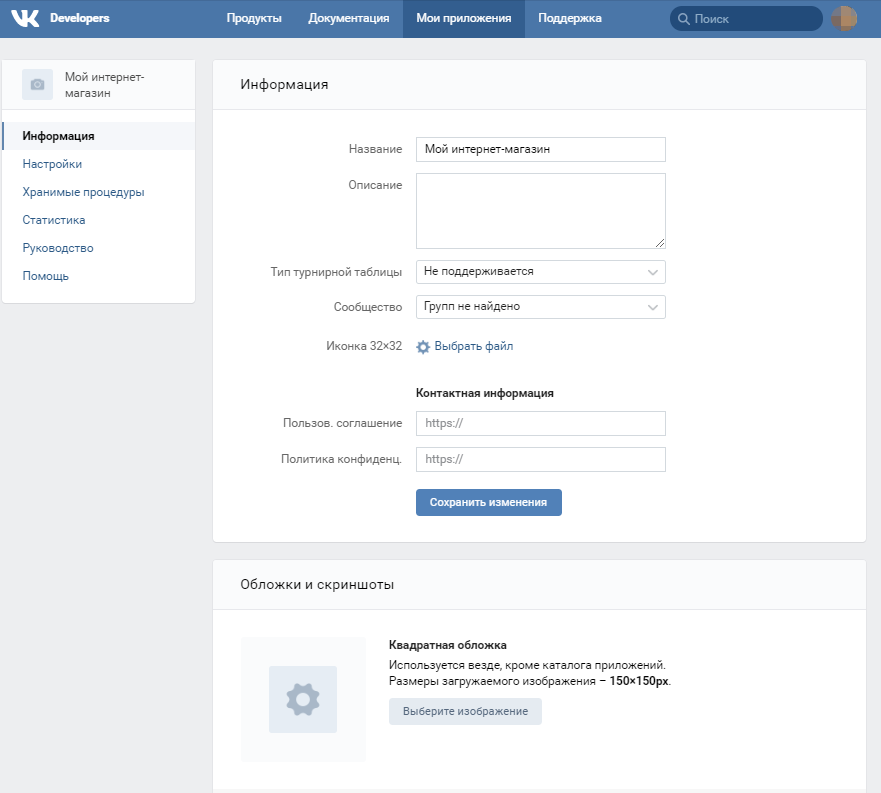
Task: Click the Выберите изображение button
Action: 465,711
